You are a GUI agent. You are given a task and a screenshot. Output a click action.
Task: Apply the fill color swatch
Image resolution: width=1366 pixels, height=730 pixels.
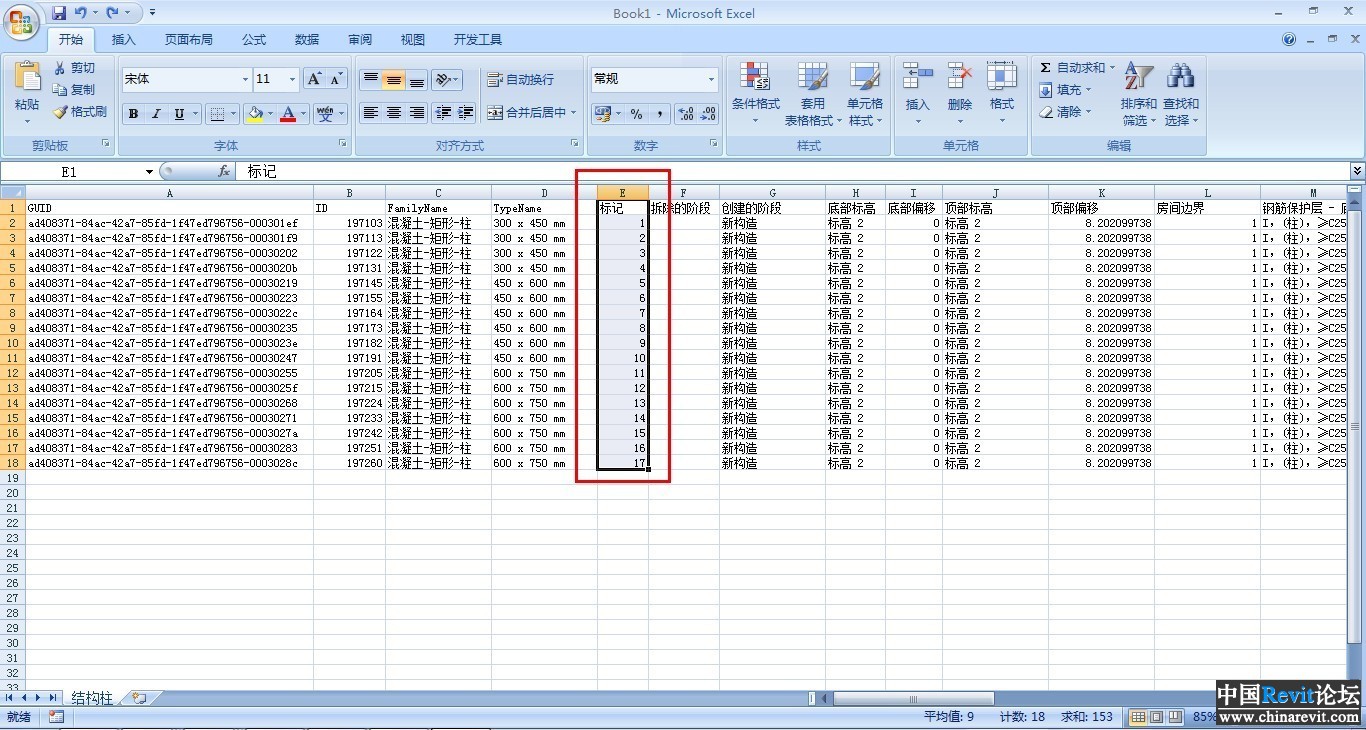pos(255,114)
